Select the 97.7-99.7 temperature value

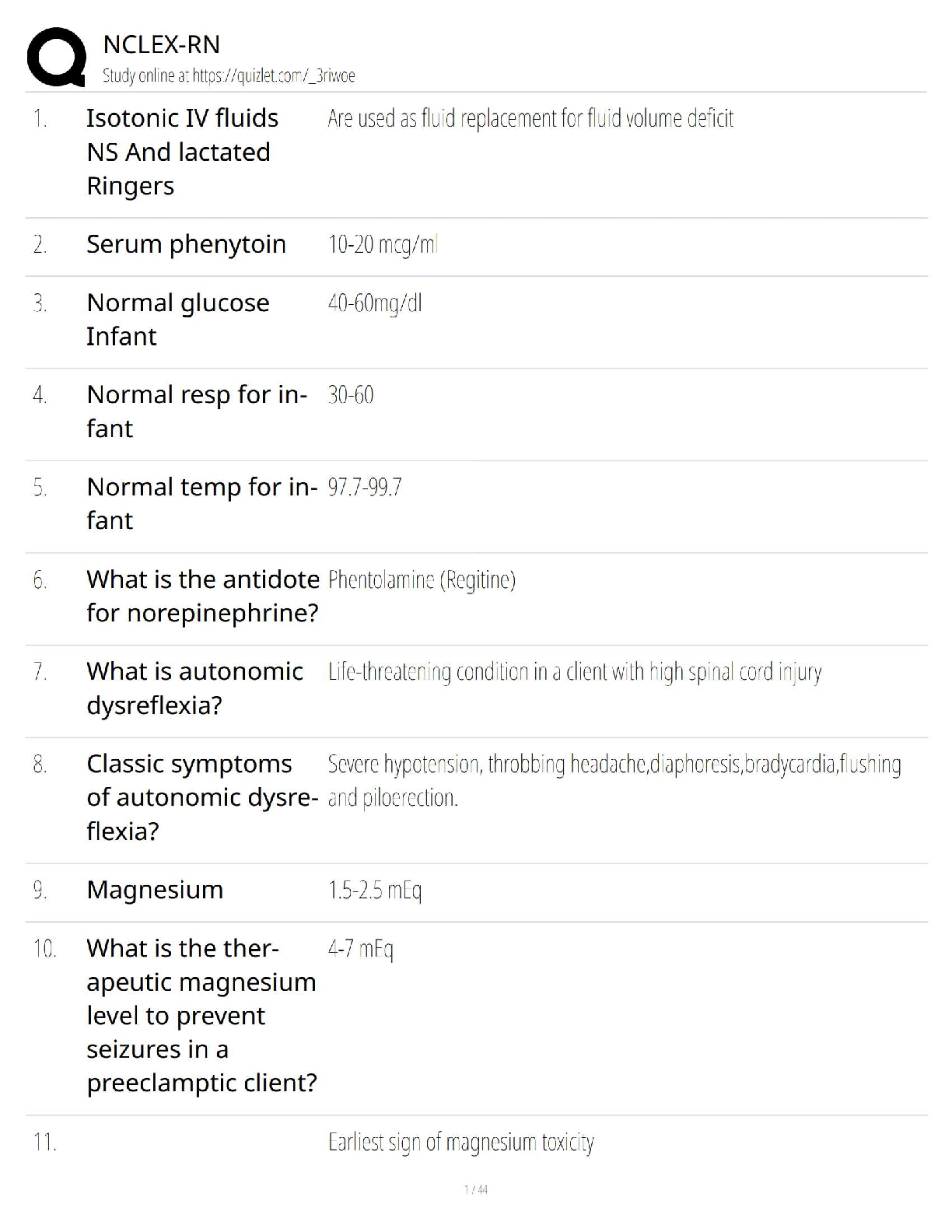[x=365, y=488]
